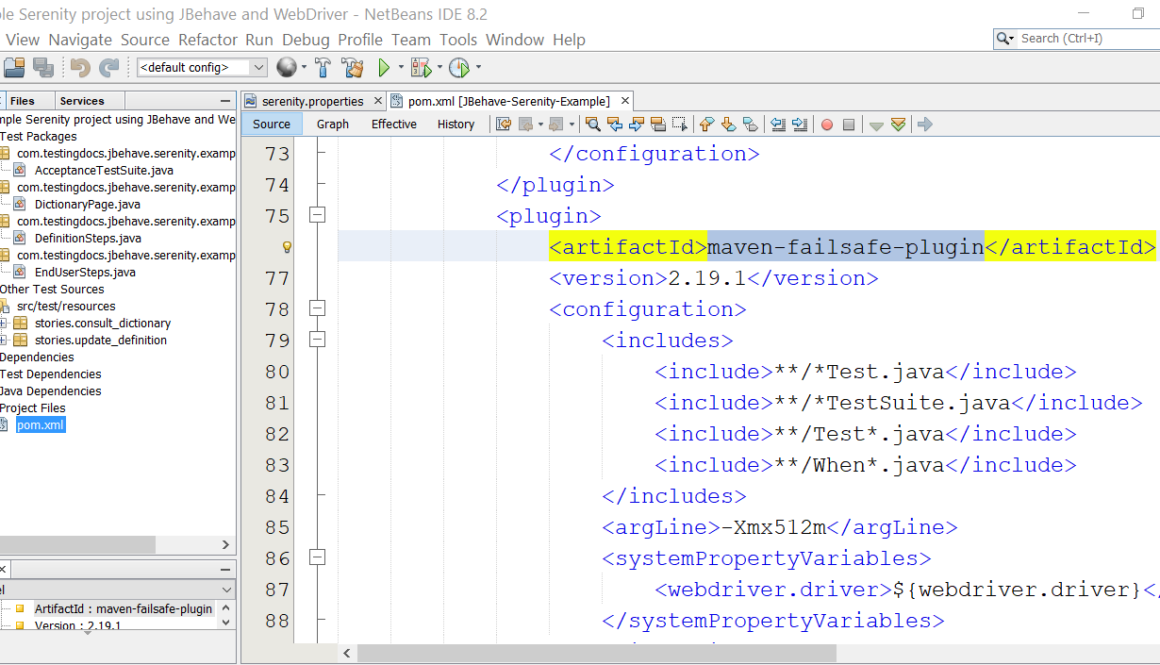Click Find Selection magnifier in editor toolbar
This screenshot has height=665, width=1160.
(x=593, y=124)
